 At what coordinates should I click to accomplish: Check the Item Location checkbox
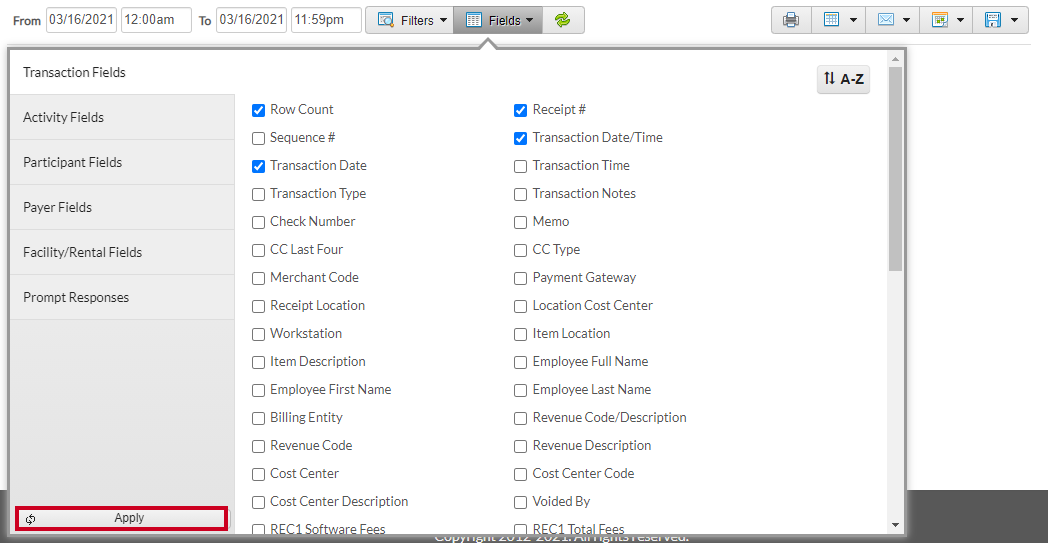tap(521, 334)
